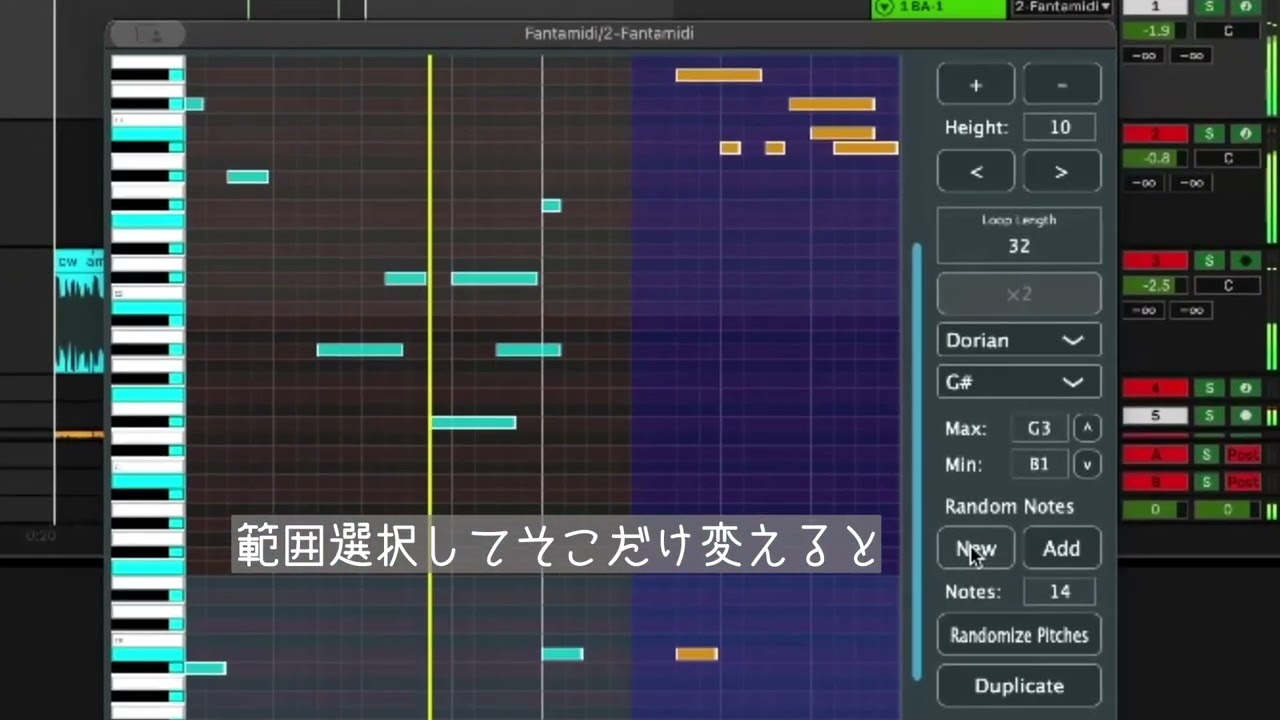Viewport: 1280px width, 720px height.
Task: Mute track 1 via its activator
Action: point(1156,7)
